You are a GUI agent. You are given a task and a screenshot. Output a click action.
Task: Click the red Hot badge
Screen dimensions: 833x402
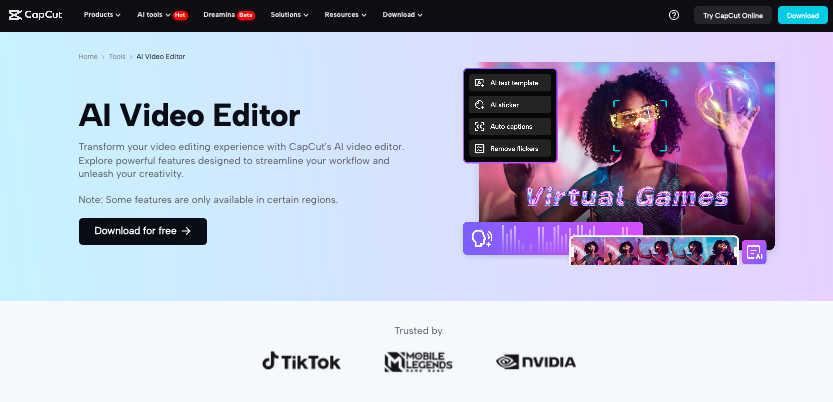(x=180, y=15)
